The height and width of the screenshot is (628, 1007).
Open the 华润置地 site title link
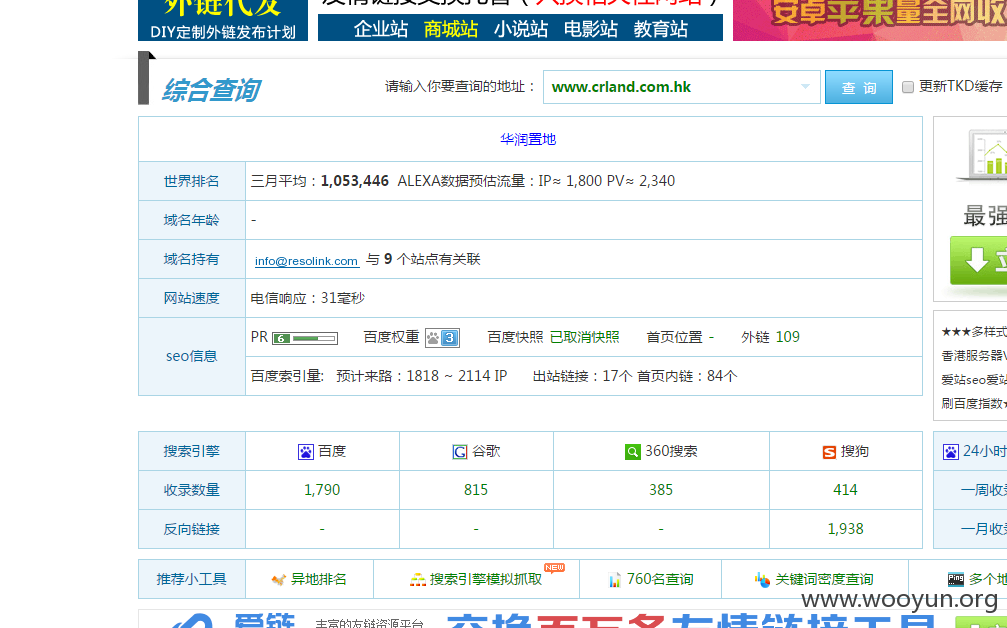click(x=528, y=139)
